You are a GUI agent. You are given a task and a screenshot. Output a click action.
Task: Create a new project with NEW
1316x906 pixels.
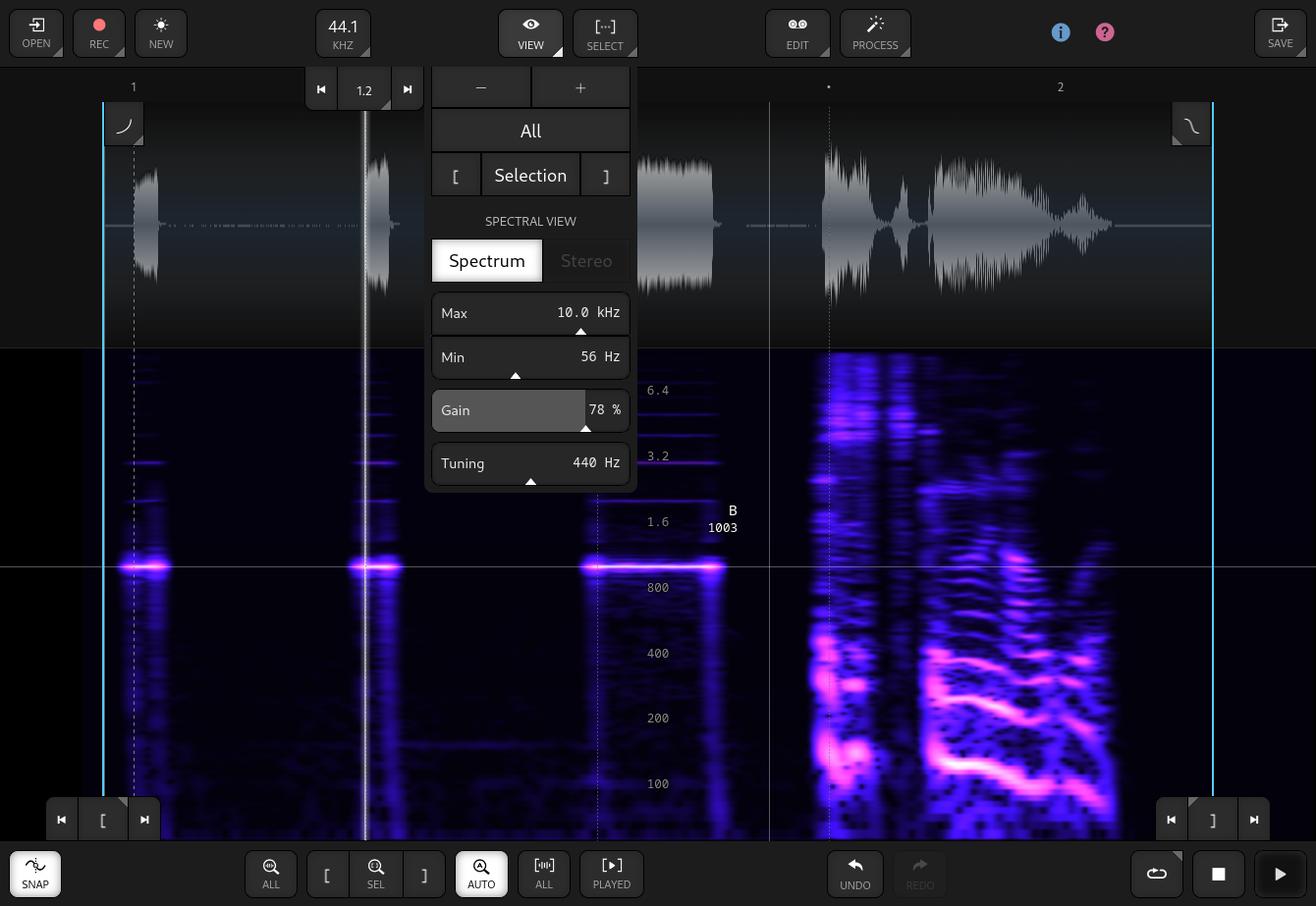[161, 33]
